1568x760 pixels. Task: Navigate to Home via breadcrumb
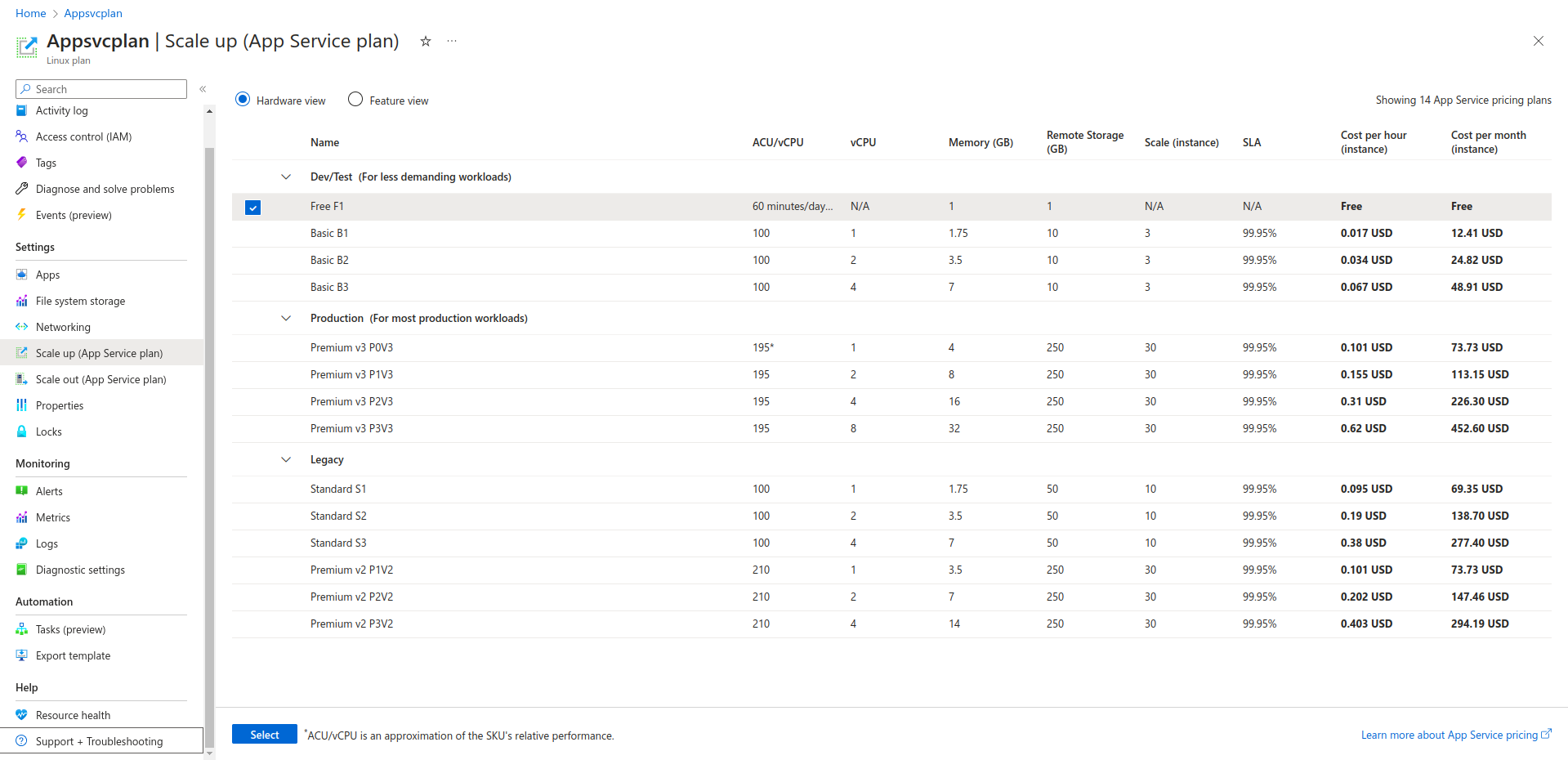coord(30,13)
